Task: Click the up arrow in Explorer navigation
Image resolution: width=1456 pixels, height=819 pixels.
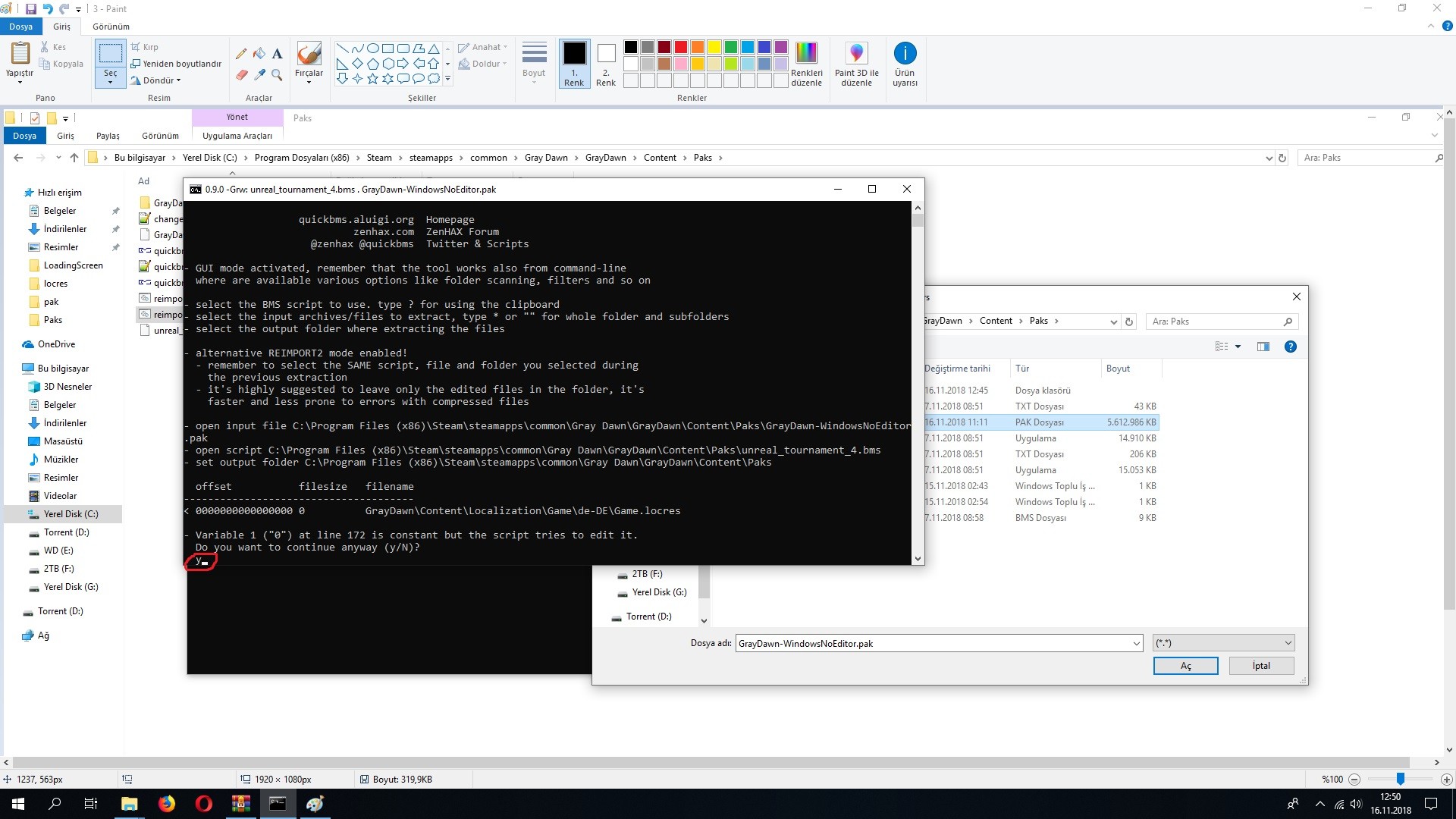Action: click(74, 158)
